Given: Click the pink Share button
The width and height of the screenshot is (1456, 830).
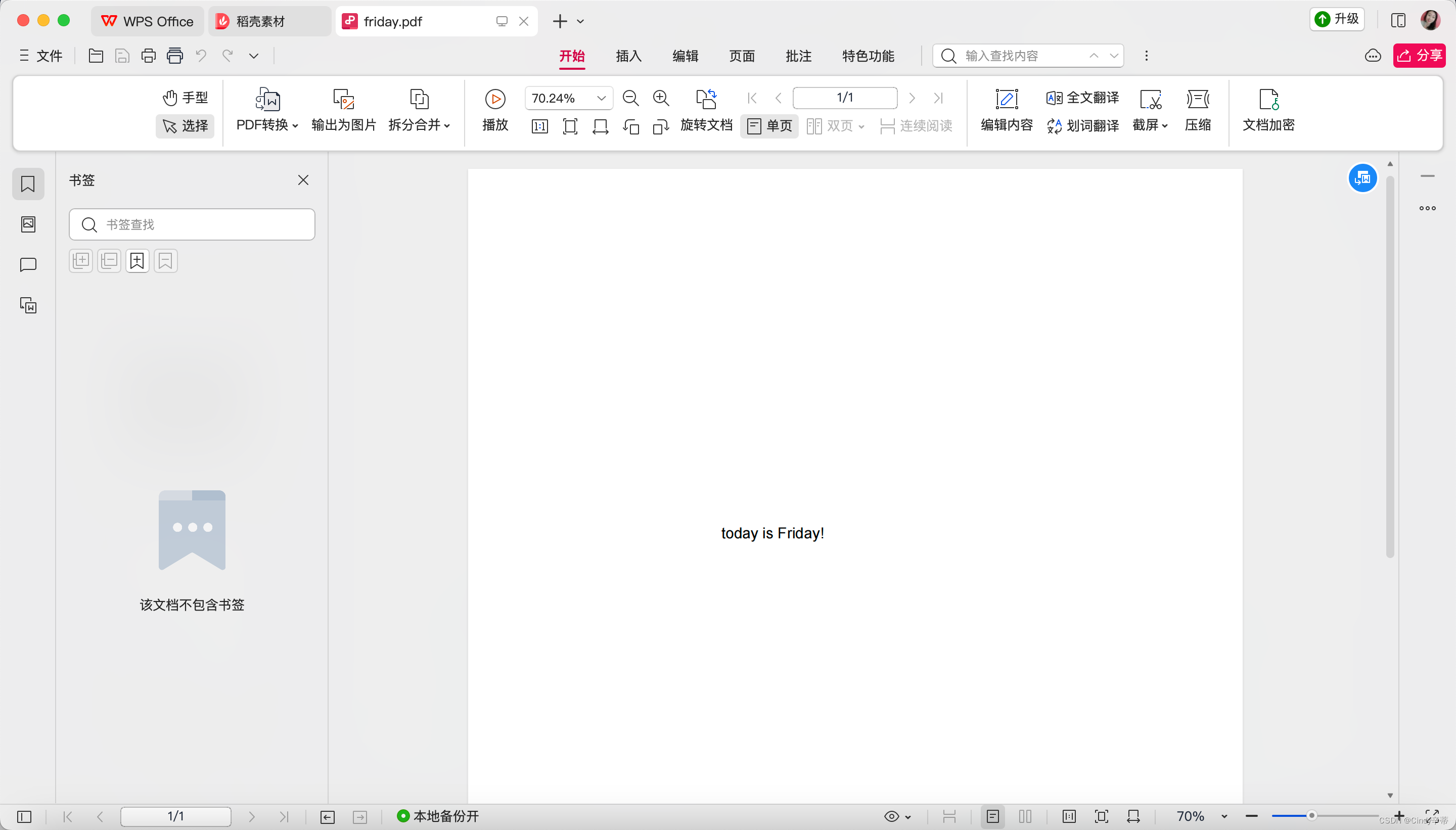Looking at the screenshot, I should pyautogui.click(x=1419, y=56).
